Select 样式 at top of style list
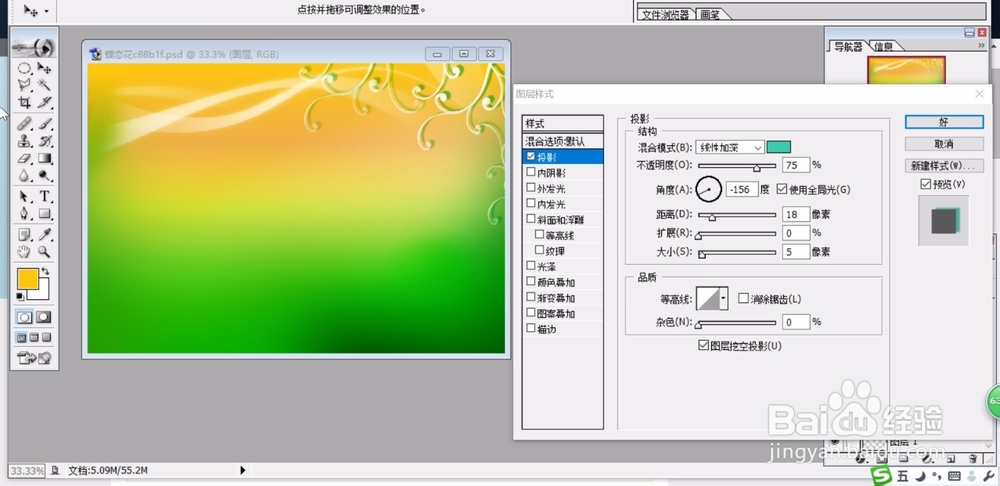 pos(562,123)
